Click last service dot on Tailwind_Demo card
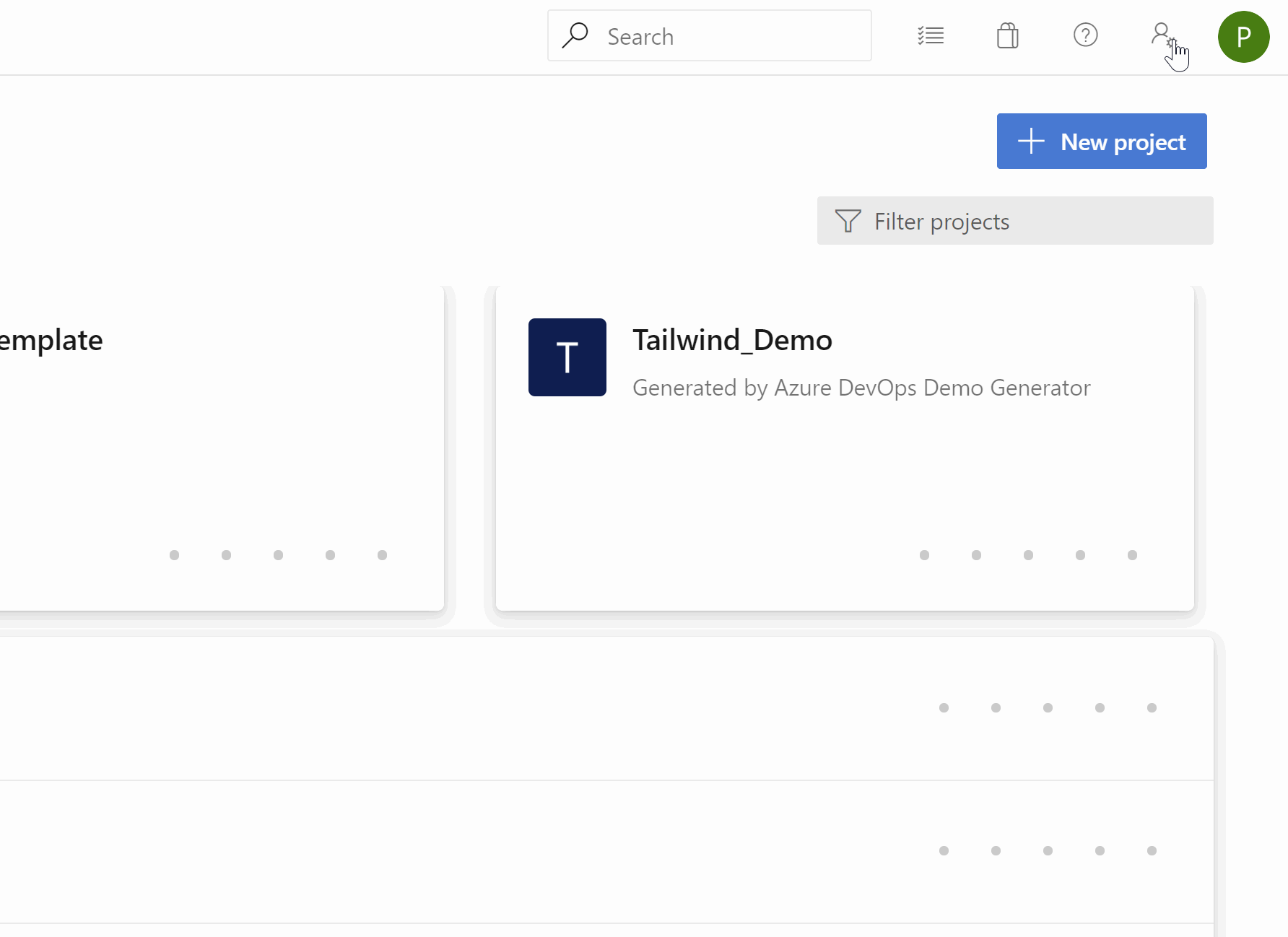Viewport: 1288px width, 937px height. pyautogui.click(x=1132, y=555)
